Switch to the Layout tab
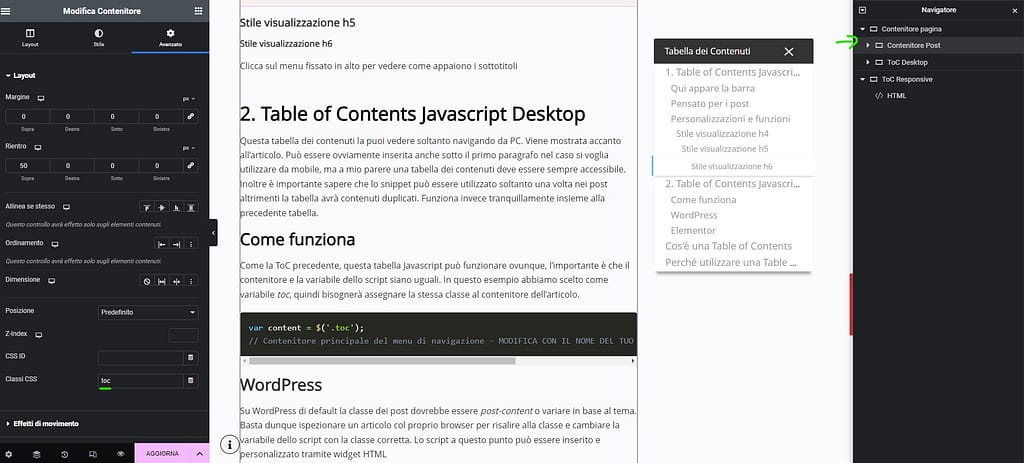Viewport: 1024px width, 463px height. point(30,38)
